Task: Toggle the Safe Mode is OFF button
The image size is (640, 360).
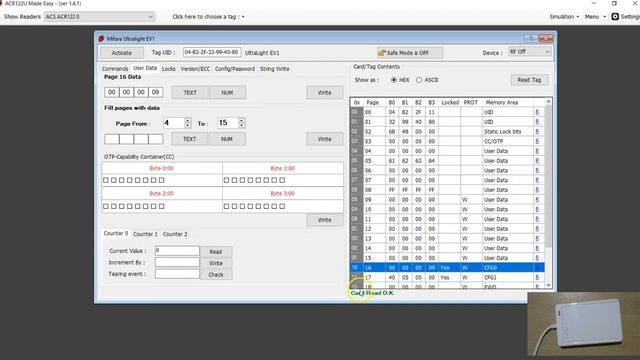Action: coord(409,53)
